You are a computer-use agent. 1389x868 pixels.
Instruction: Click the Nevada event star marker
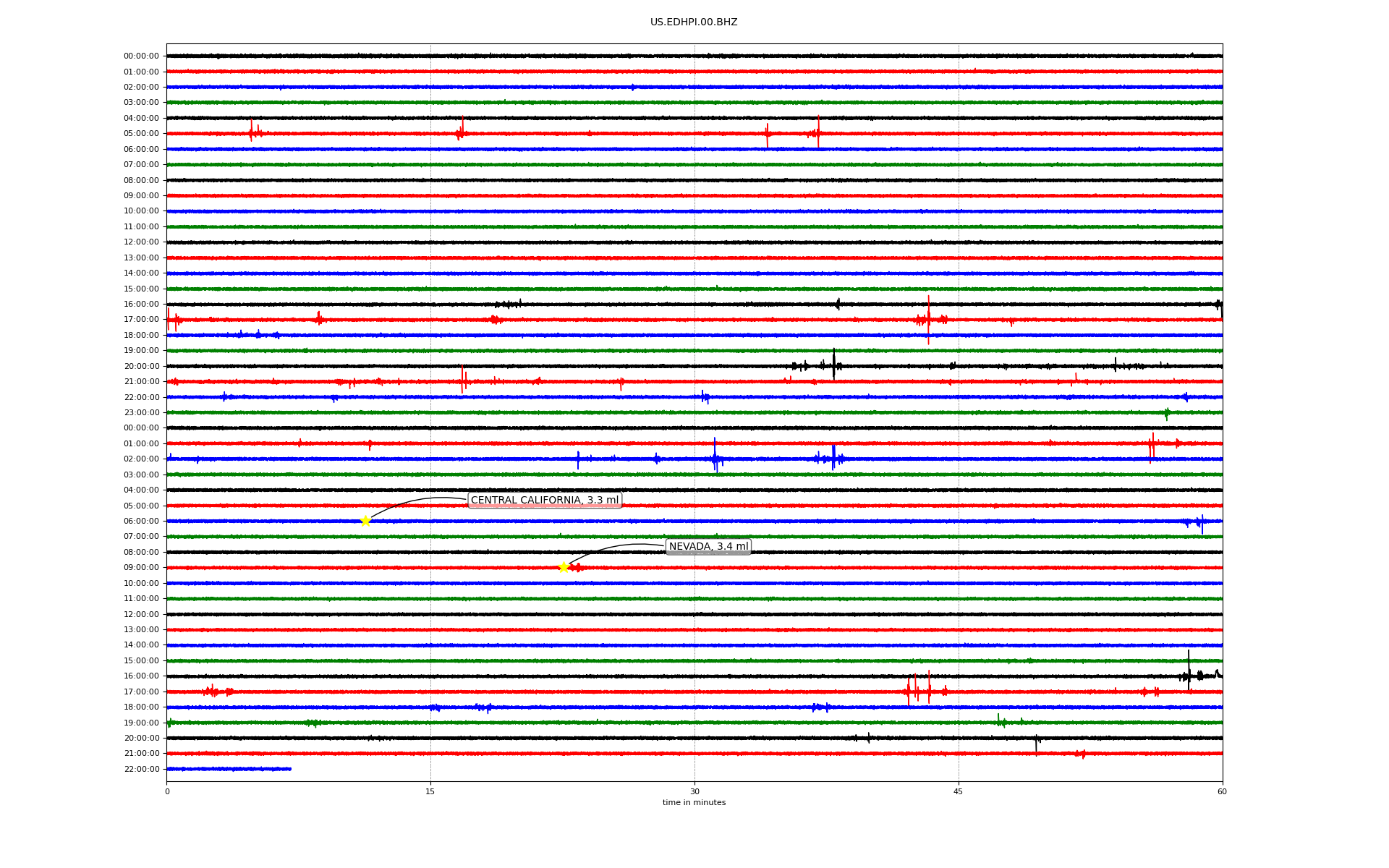pos(564,567)
